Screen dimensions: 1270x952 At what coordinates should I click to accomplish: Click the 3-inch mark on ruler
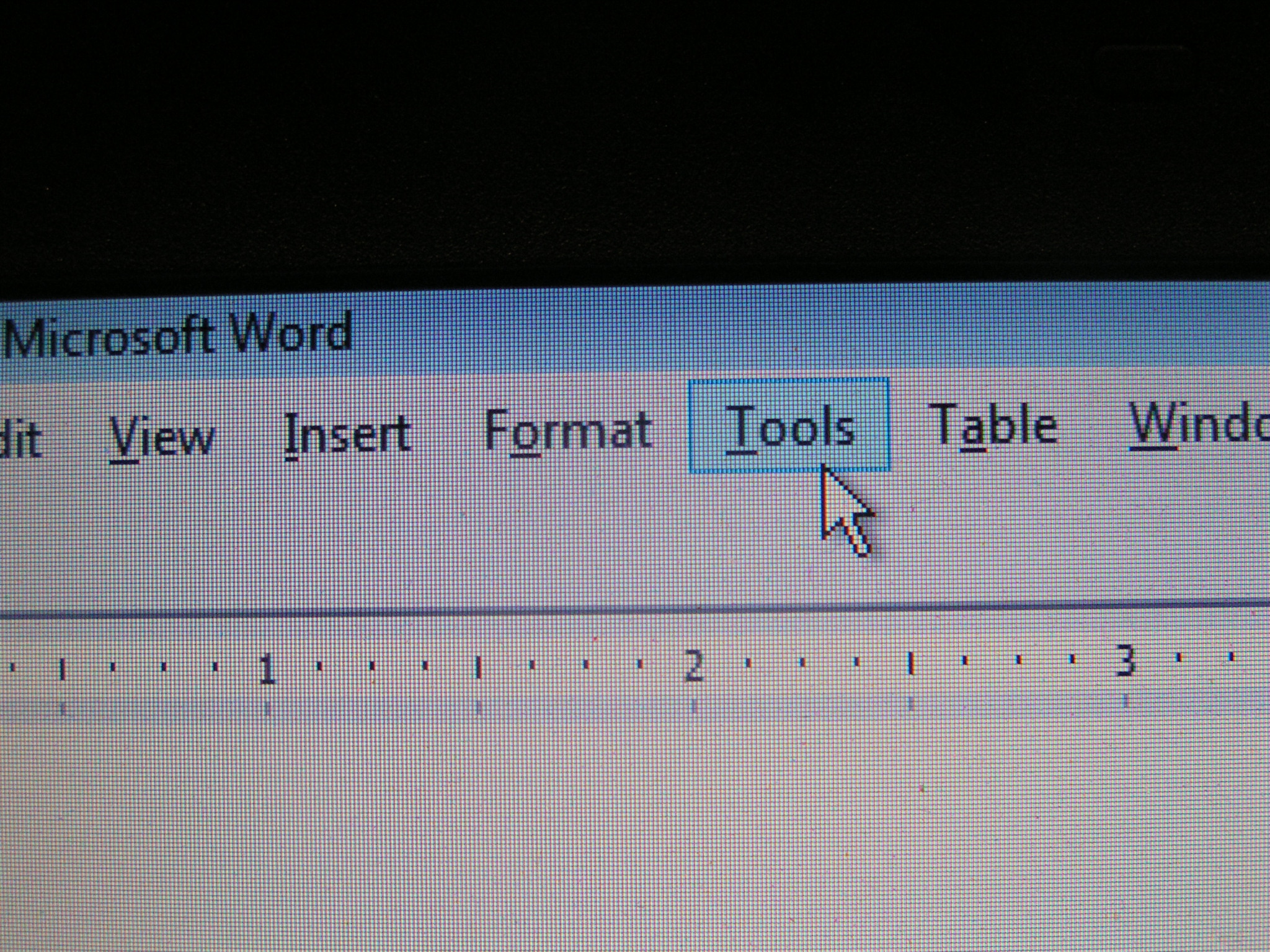(1125, 661)
